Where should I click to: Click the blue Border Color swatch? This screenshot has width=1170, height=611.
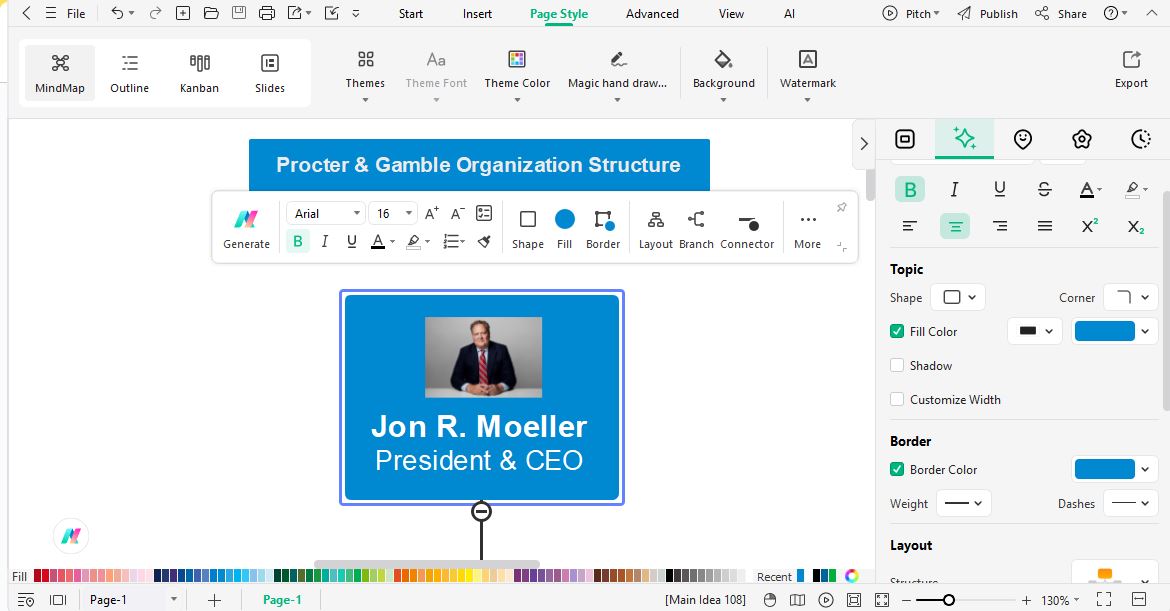[1104, 469]
